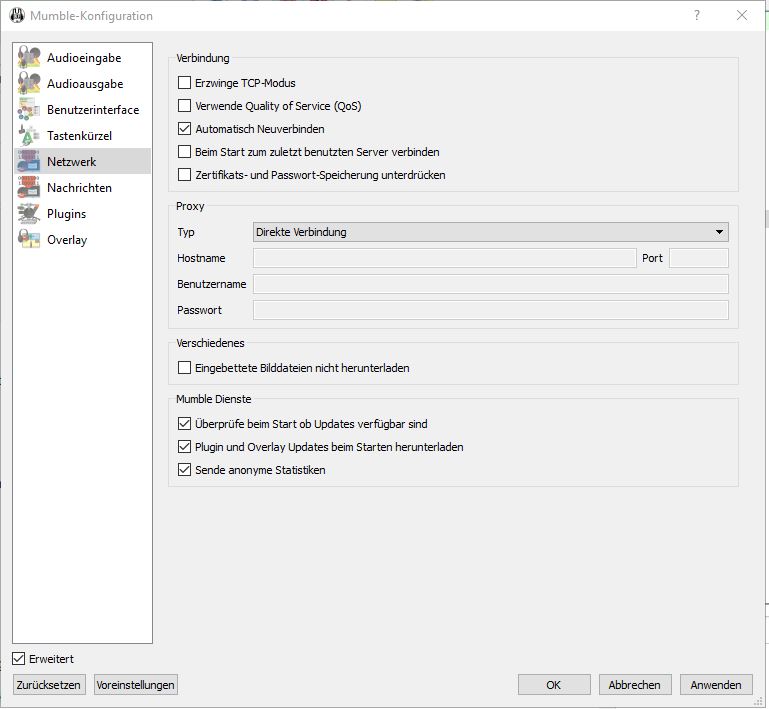Uncheck Sende anonyme Statistiken
Screen dimensions: 769x709
pos(184,470)
